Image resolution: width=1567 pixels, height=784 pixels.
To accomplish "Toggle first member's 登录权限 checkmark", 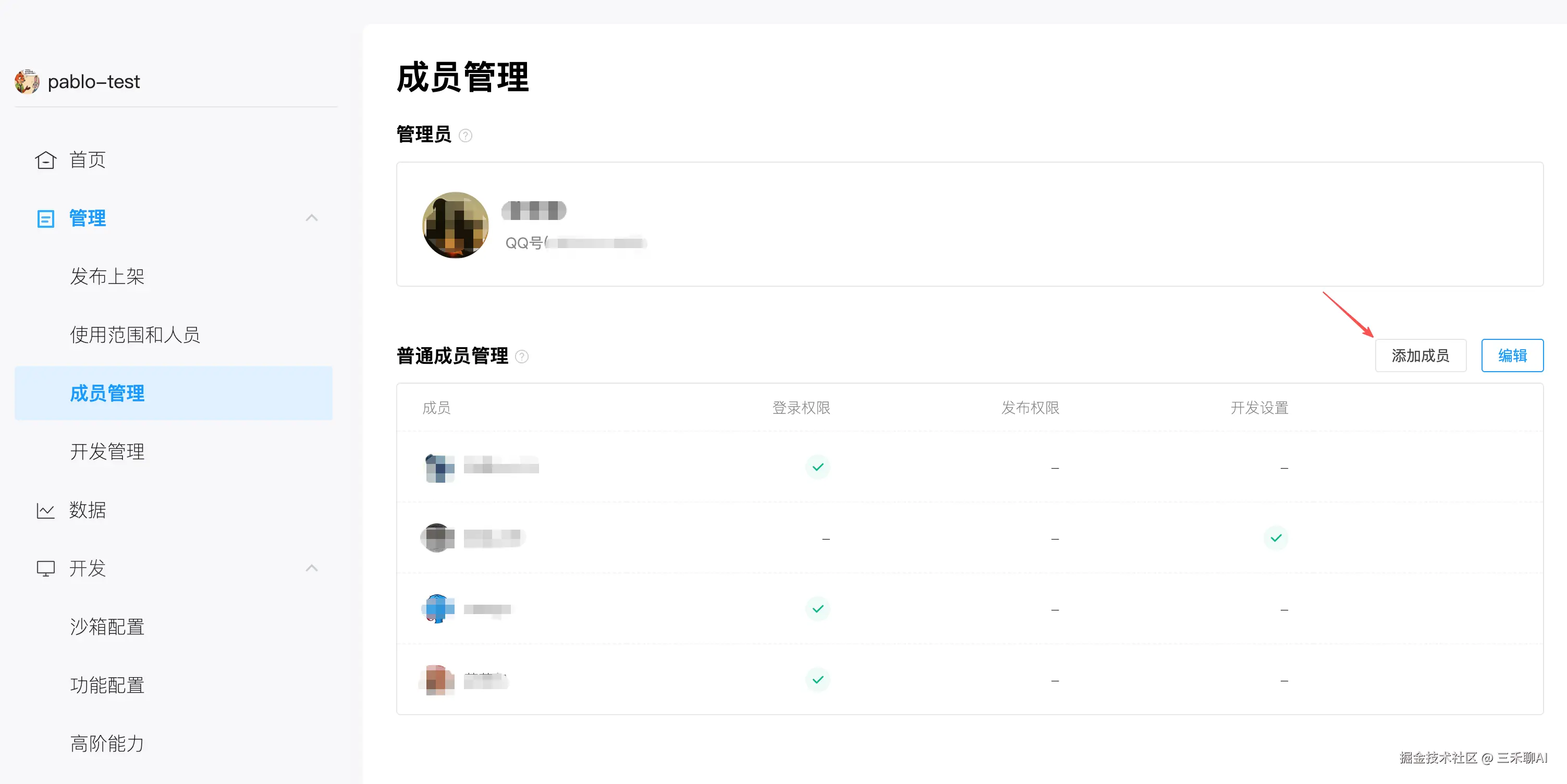I will [x=817, y=467].
